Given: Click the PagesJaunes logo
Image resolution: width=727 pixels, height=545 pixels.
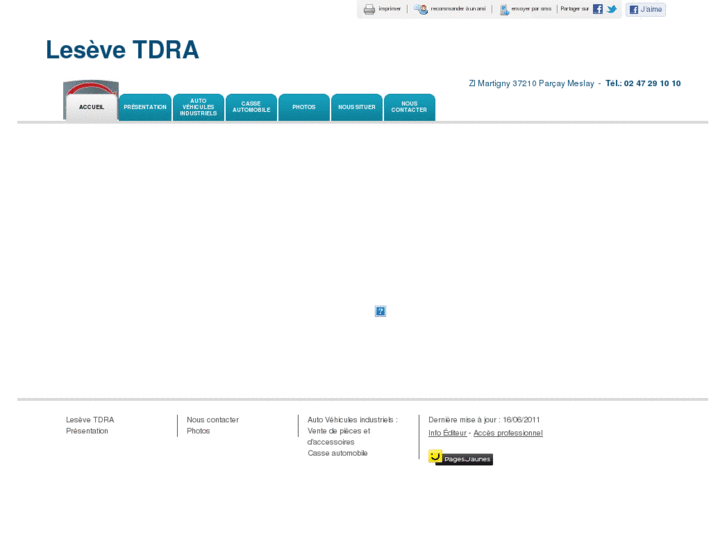Looking at the screenshot, I should [x=460, y=458].
